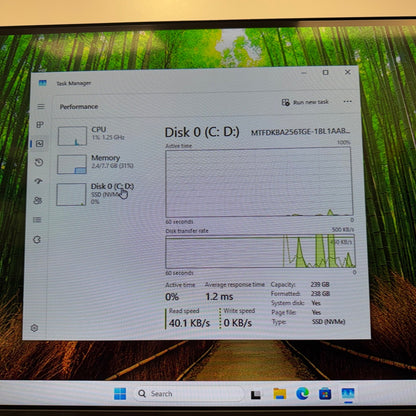Viewport: 416px width, 416px height.
Task: Click the 0 KB/s write speed value
Action: 238,323
